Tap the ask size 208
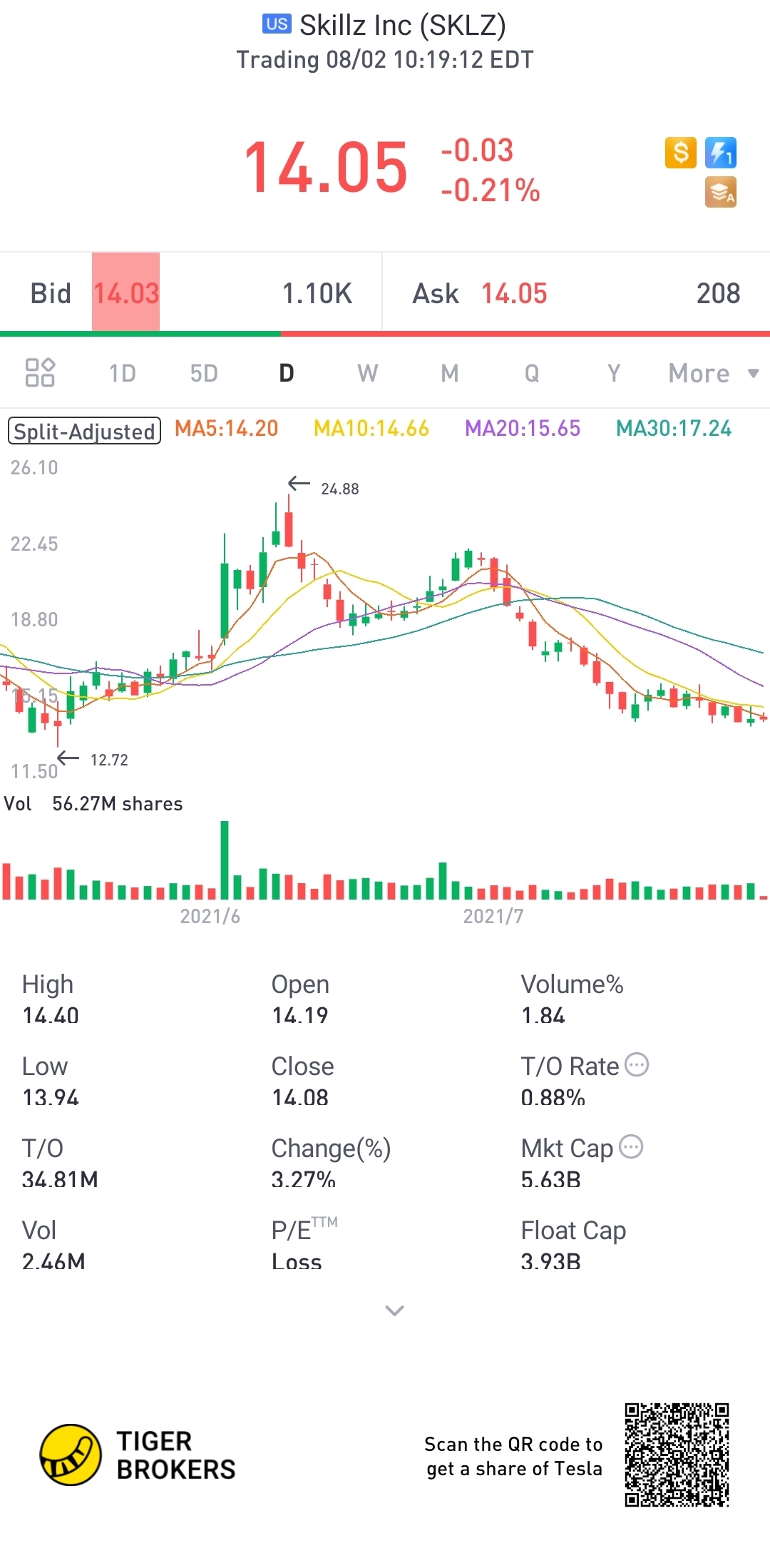Viewport: 770px width, 1568px height. coord(719,293)
